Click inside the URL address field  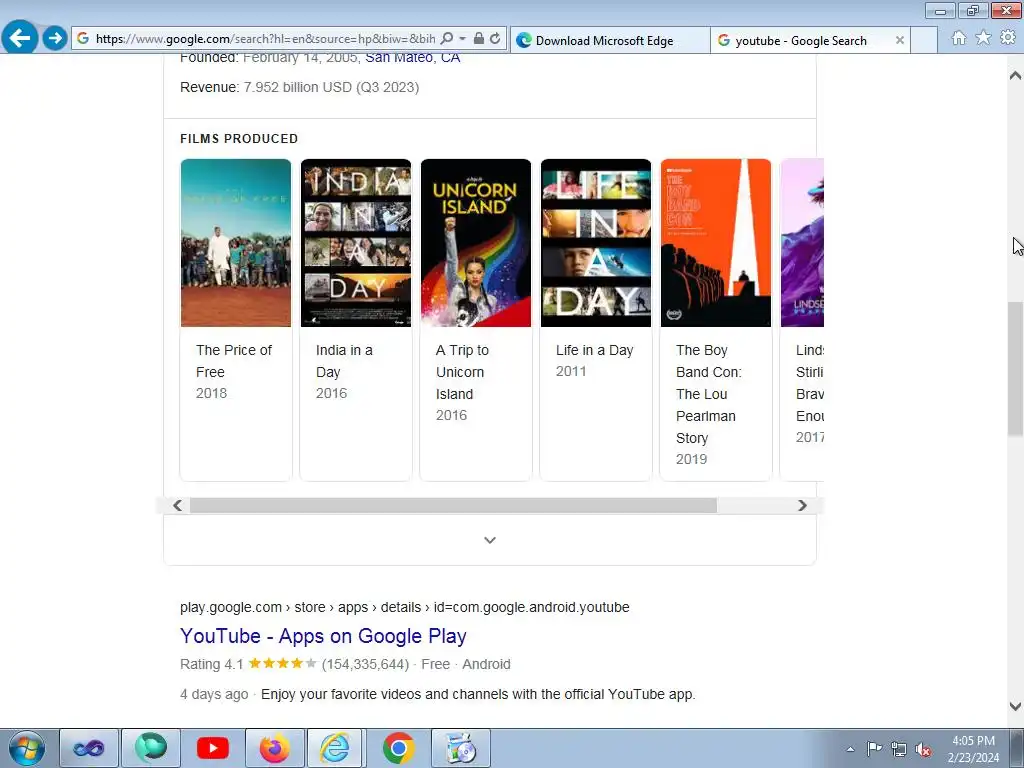[265, 39]
